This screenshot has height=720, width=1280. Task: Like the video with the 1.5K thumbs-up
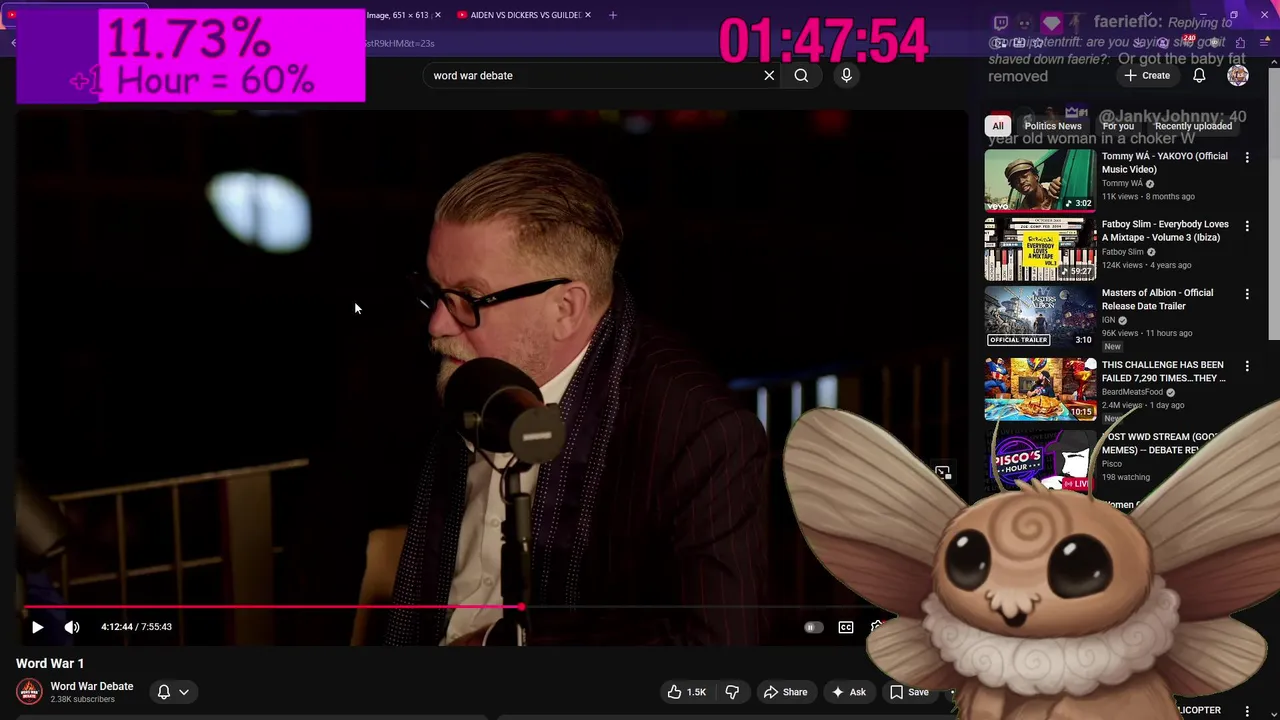coord(687,692)
